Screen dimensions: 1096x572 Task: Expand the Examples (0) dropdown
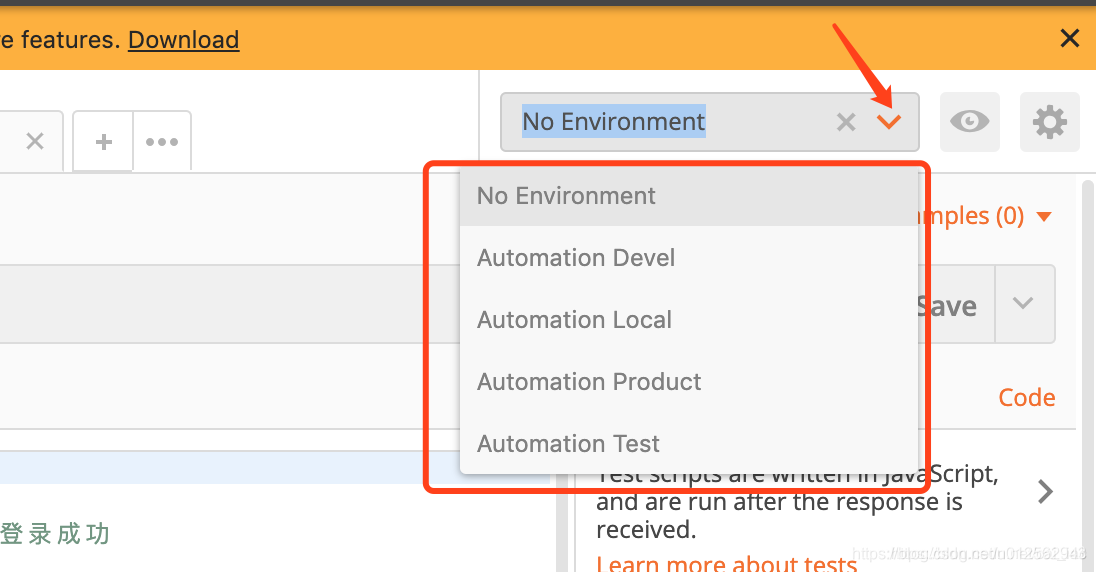(986, 216)
